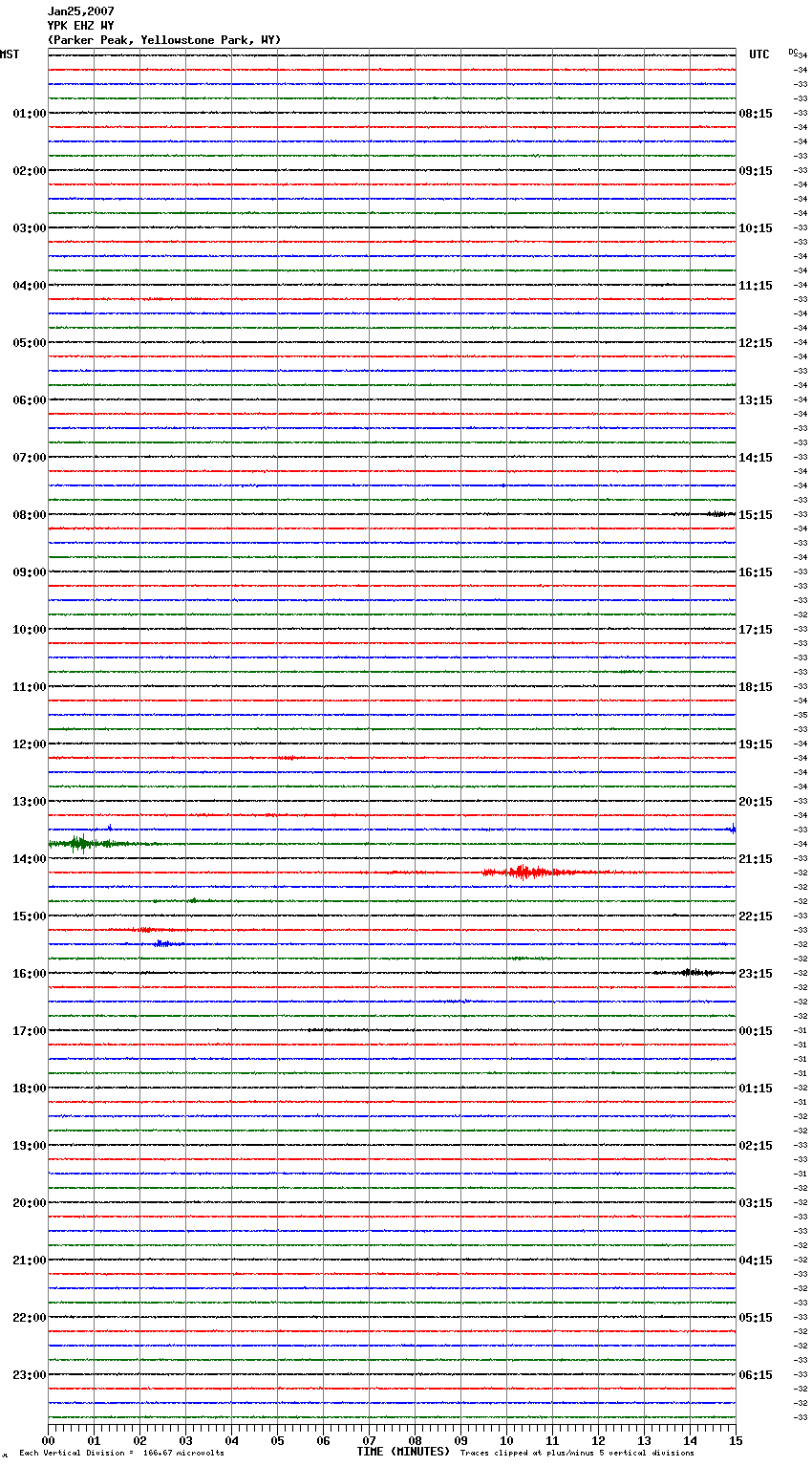Click minute 15 on the time axis
This screenshot has height=1466, width=812.
point(736,1440)
